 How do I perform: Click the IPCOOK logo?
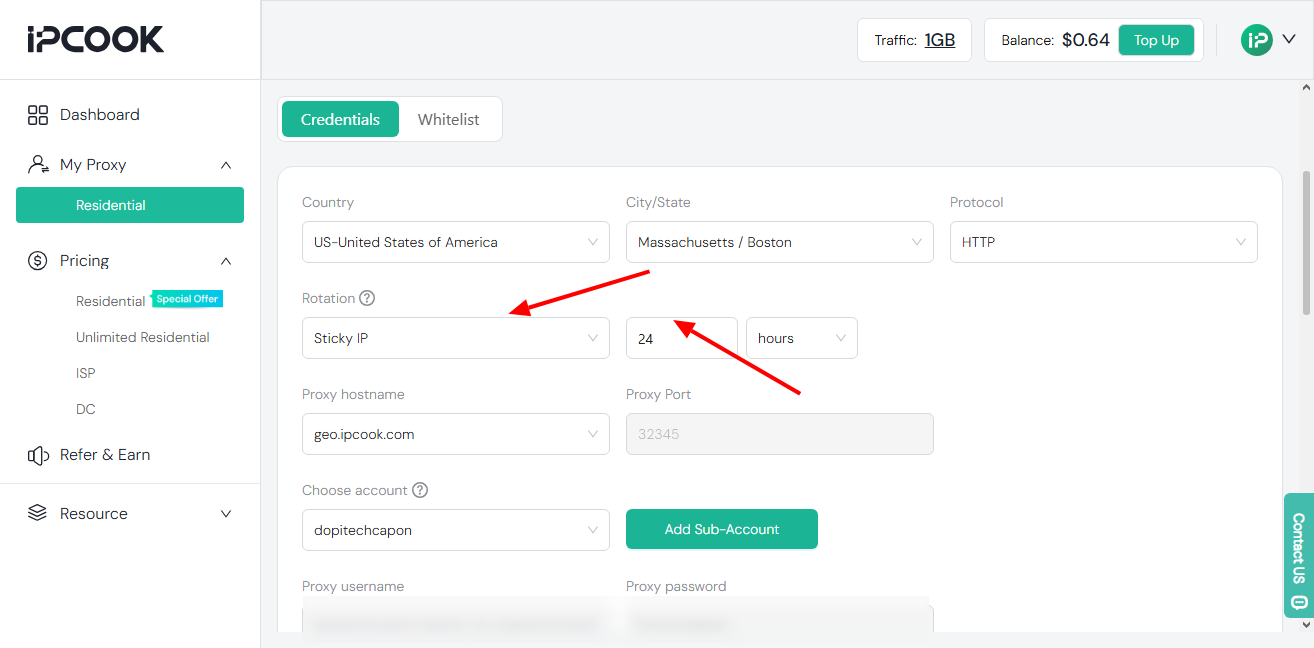pyautogui.click(x=96, y=39)
